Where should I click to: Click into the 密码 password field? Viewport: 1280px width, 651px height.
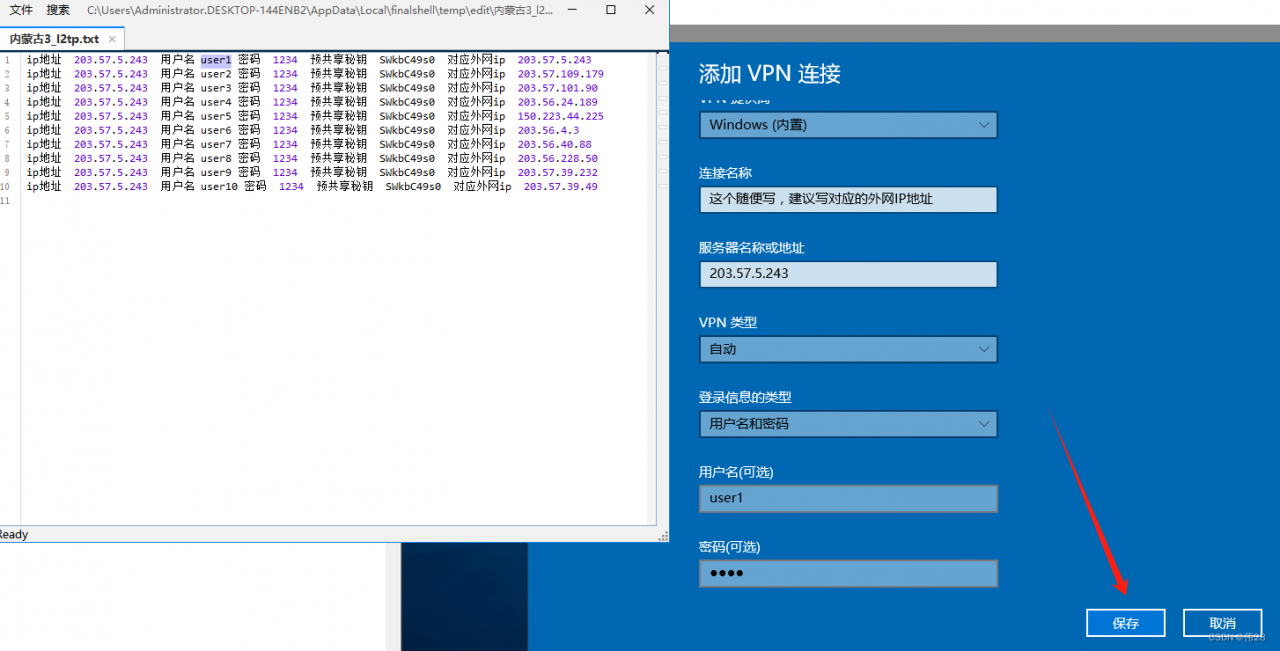pyautogui.click(x=848, y=573)
